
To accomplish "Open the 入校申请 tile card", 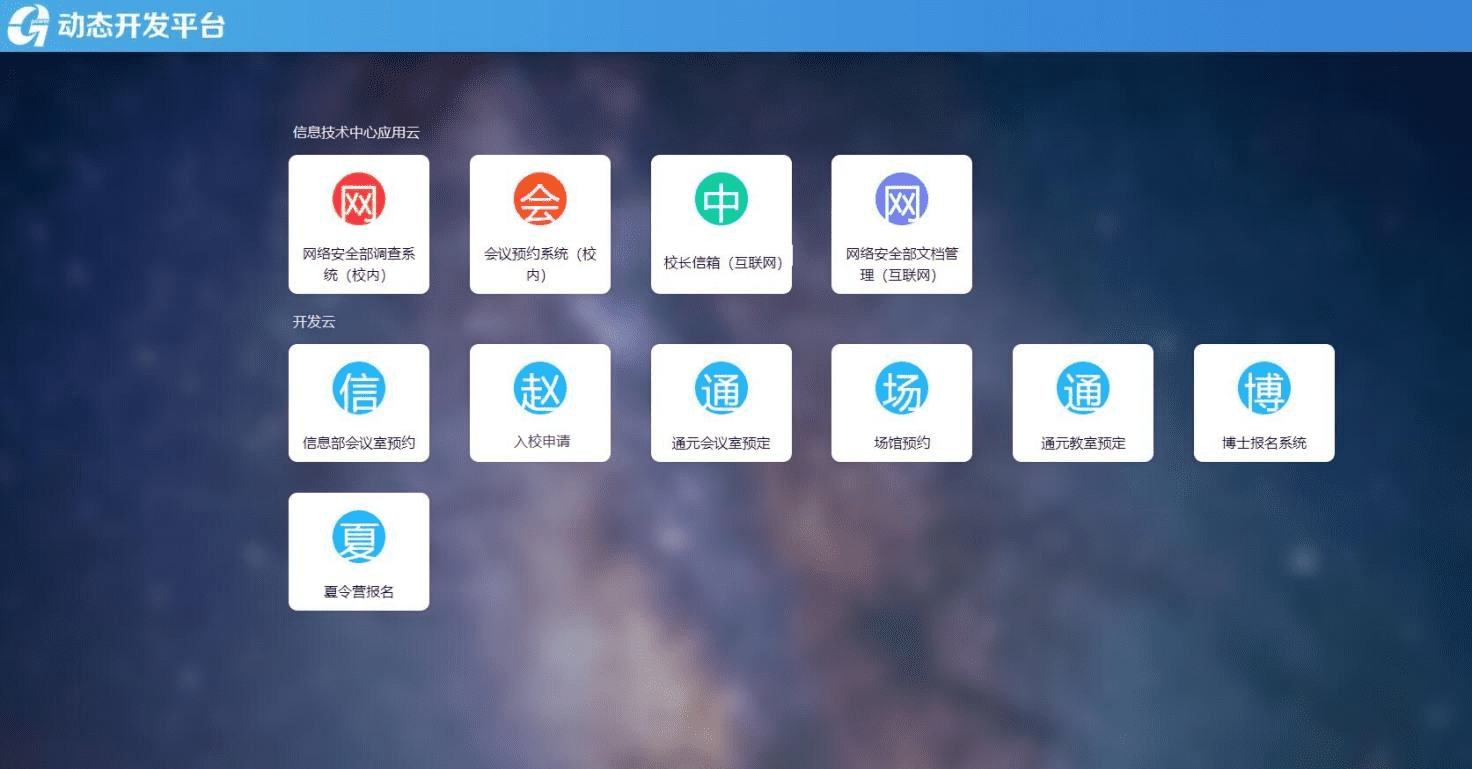I will point(540,402).
